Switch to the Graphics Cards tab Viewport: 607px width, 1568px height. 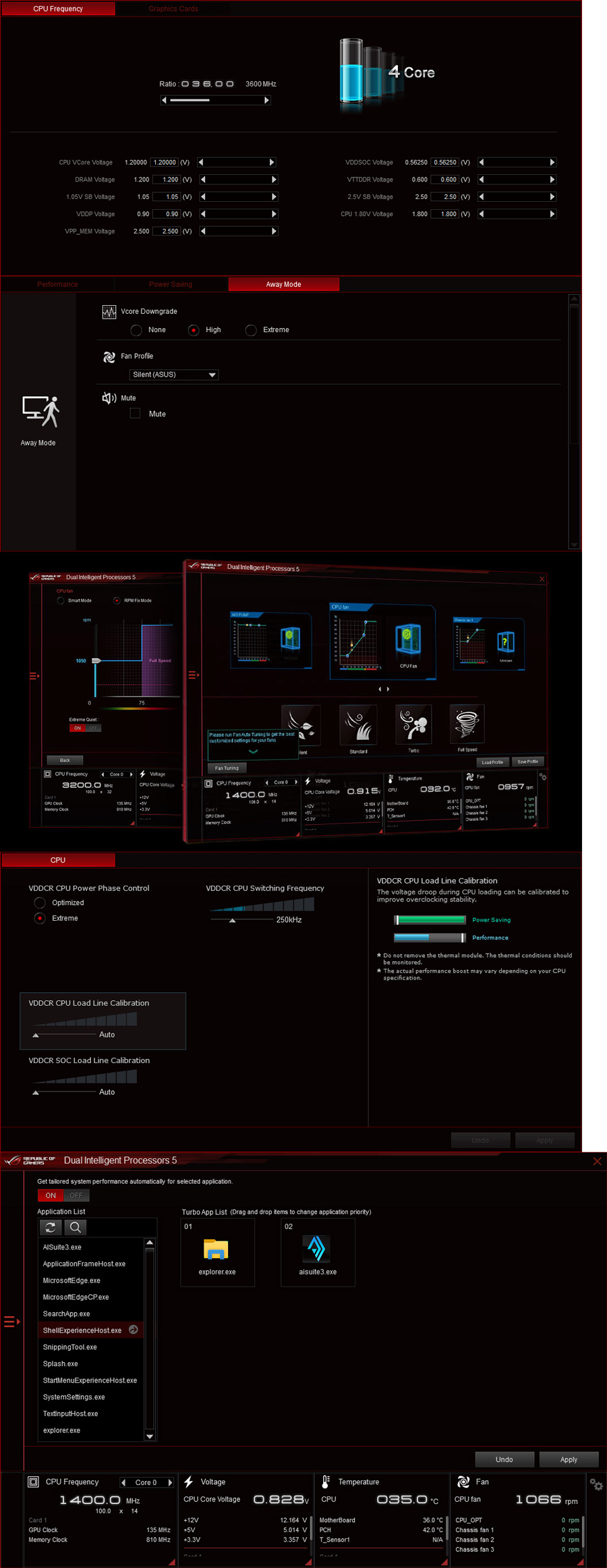click(173, 9)
